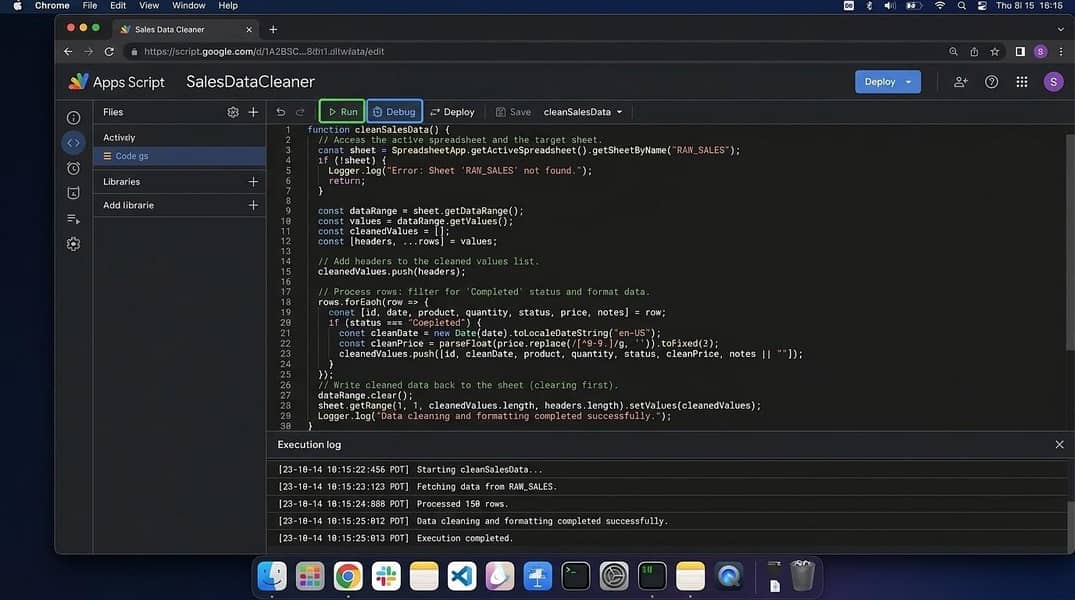The image size is (1075, 600).
Task: Select the Code gs file
Action: tap(179, 156)
